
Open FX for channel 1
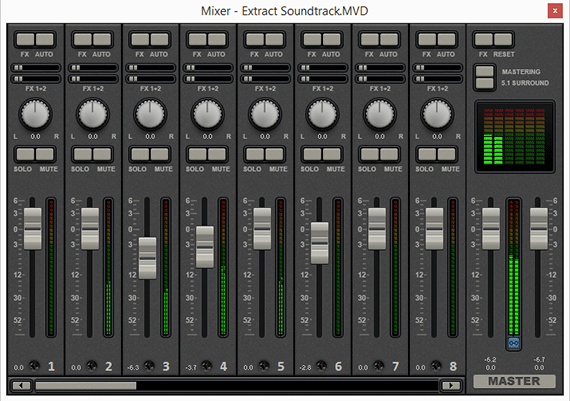click(25, 39)
